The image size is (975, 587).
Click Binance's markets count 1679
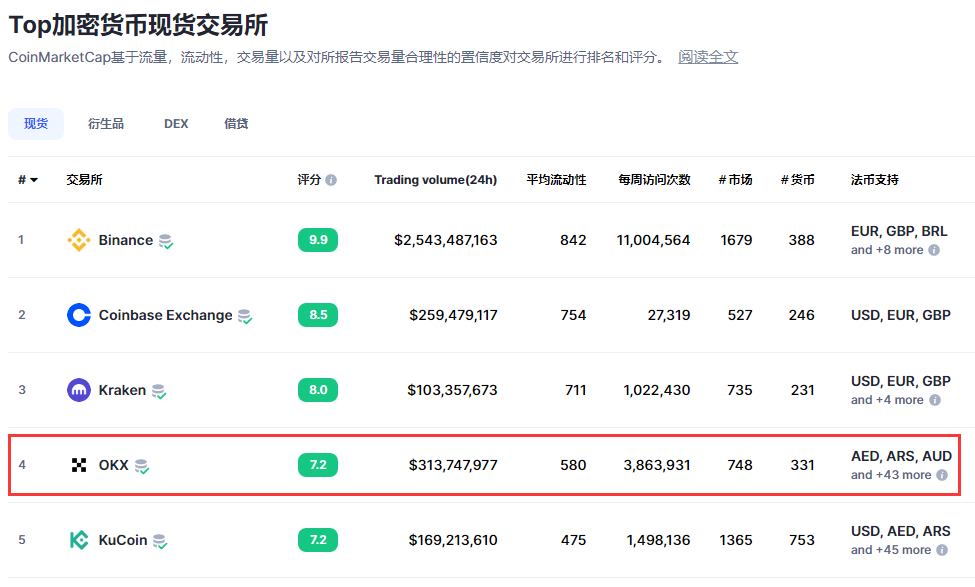(736, 240)
